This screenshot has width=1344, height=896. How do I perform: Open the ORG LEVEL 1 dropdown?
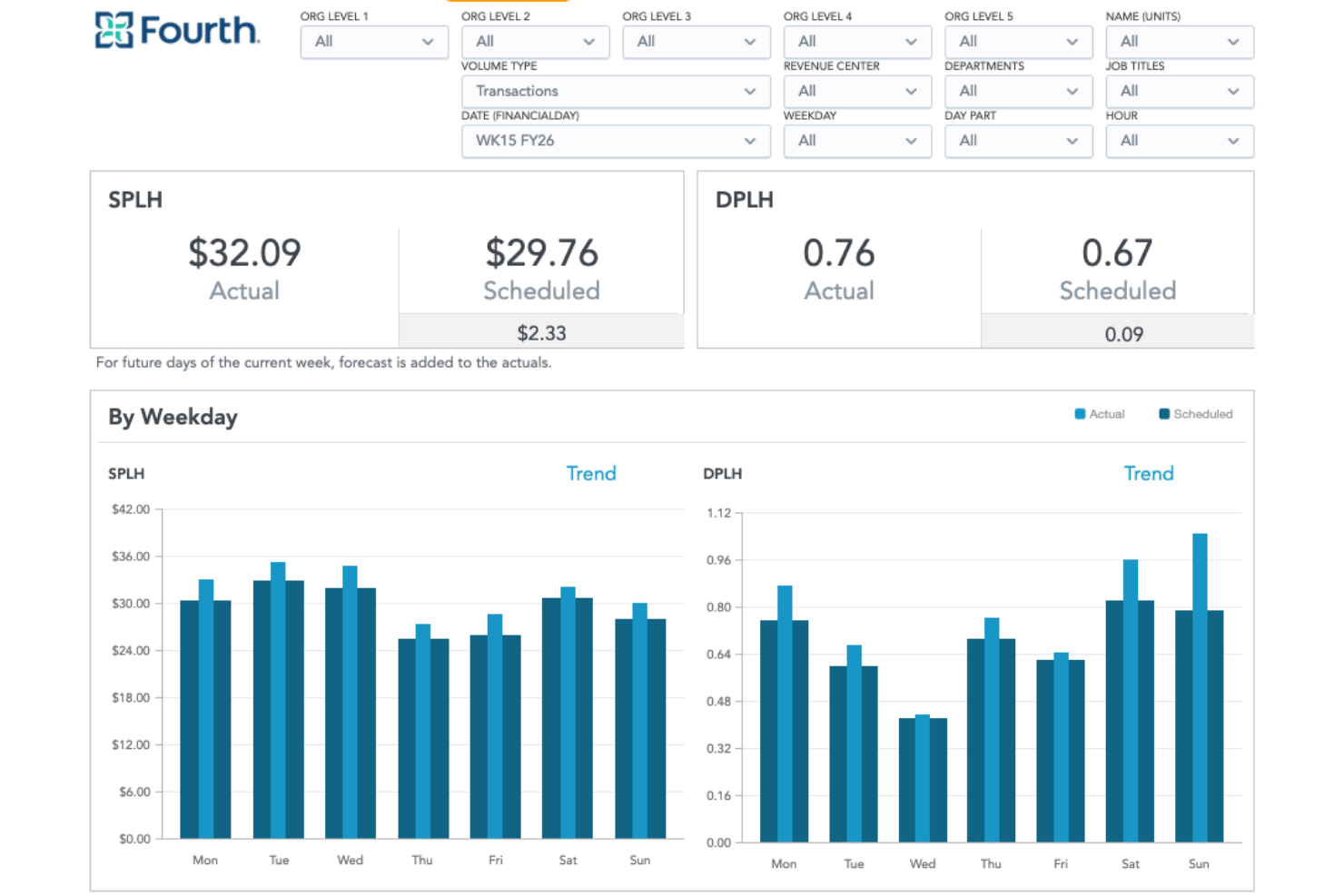click(x=374, y=42)
